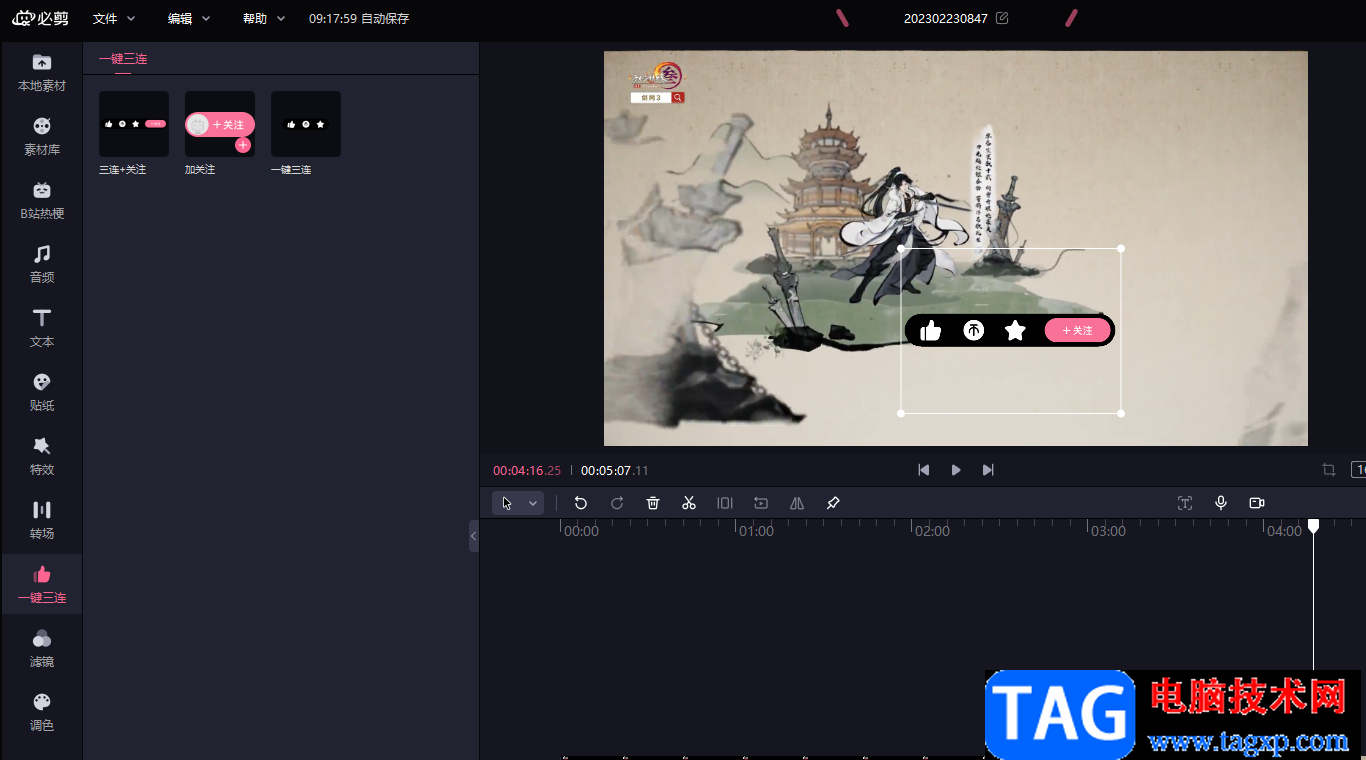Open the 转场 transitions panel
1366x760 pixels.
(42, 521)
